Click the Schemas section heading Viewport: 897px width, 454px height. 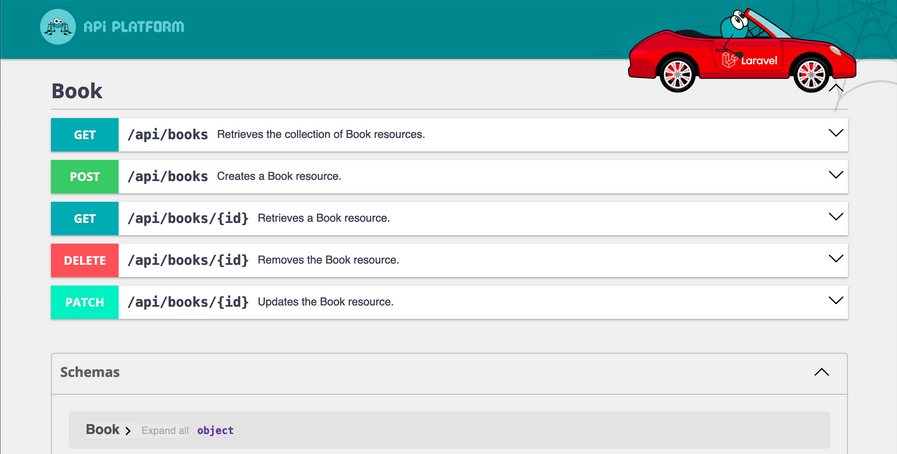tap(90, 372)
